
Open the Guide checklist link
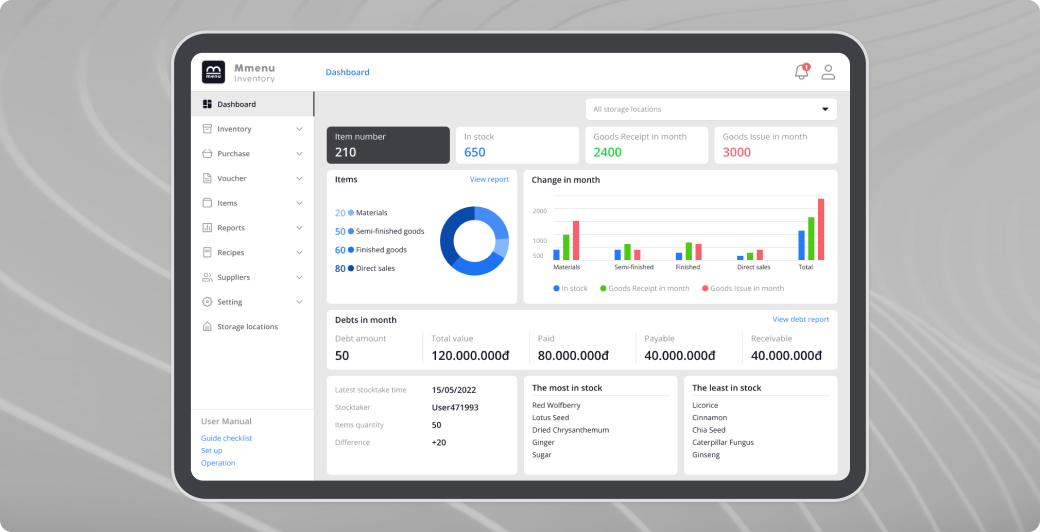(x=226, y=438)
